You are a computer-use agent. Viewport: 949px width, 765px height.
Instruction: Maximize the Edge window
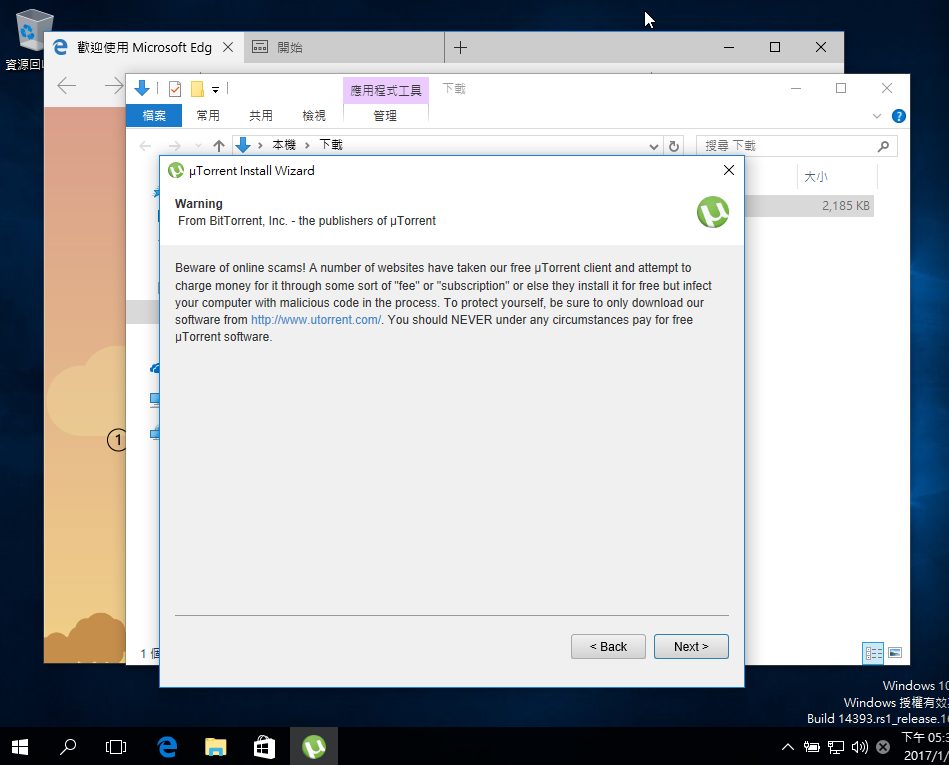point(775,47)
